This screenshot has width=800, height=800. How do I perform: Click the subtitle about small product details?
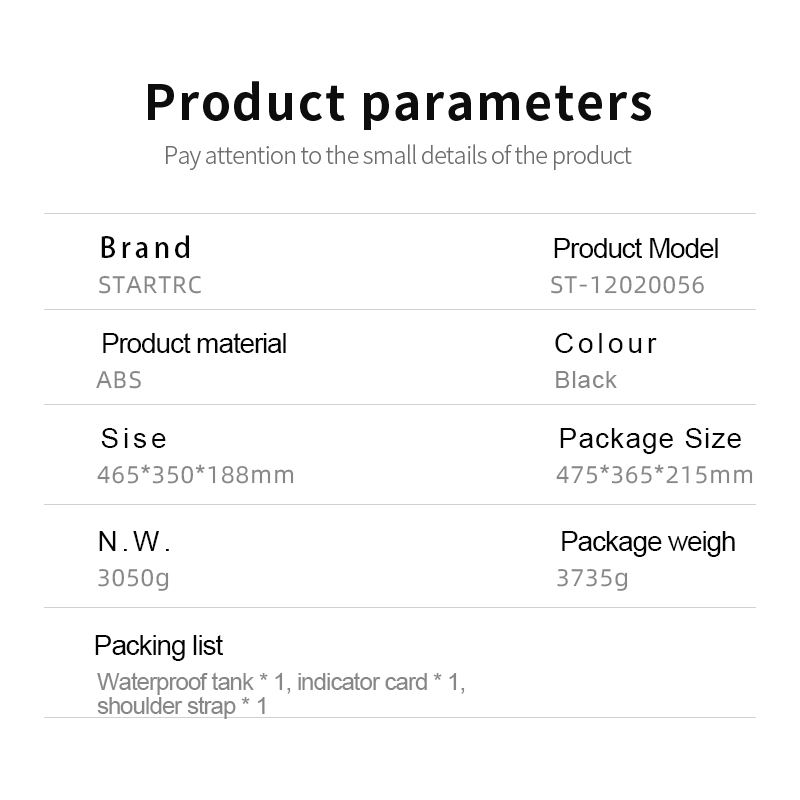click(397, 156)
